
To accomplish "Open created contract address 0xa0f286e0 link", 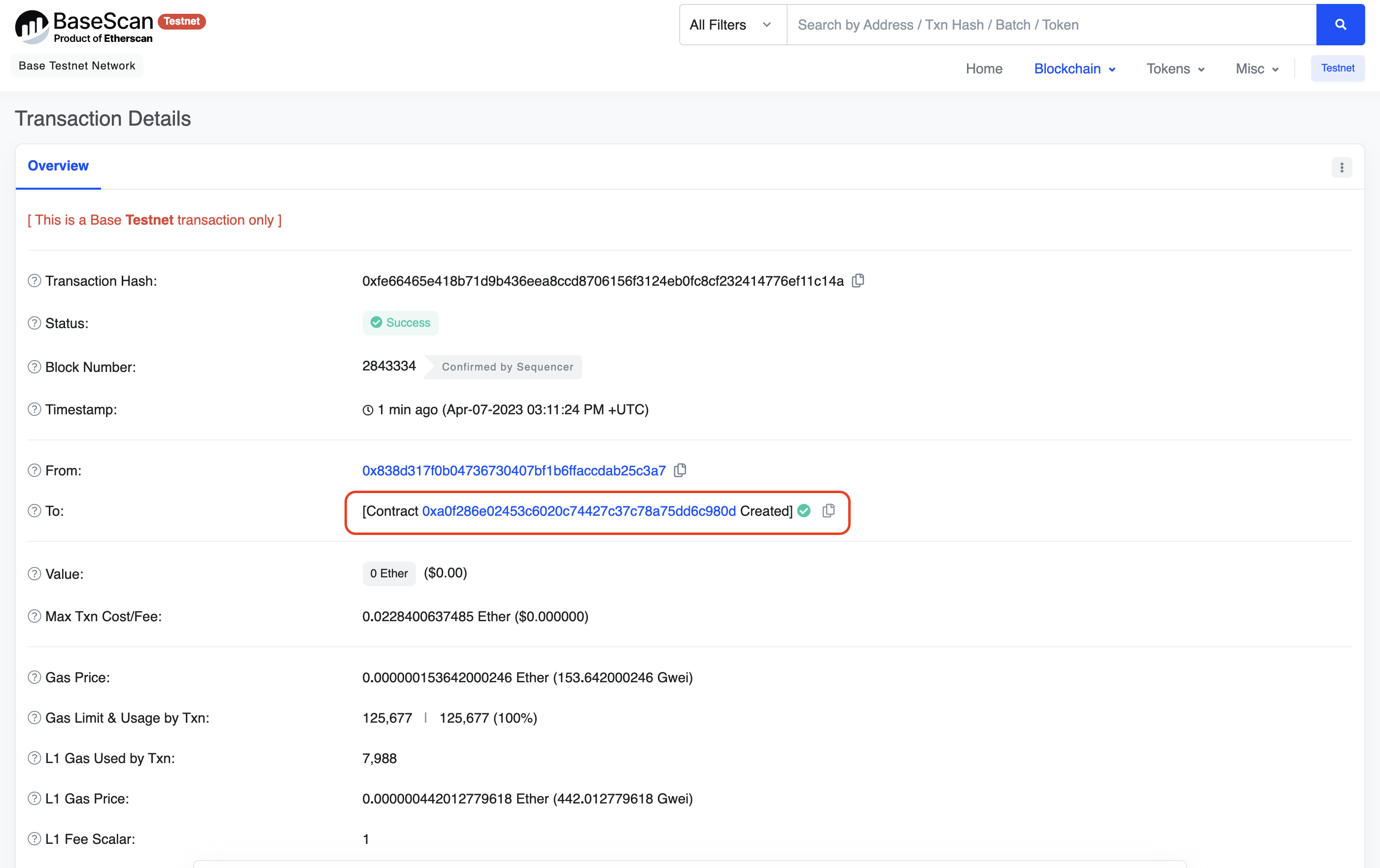I will point(578,511).
